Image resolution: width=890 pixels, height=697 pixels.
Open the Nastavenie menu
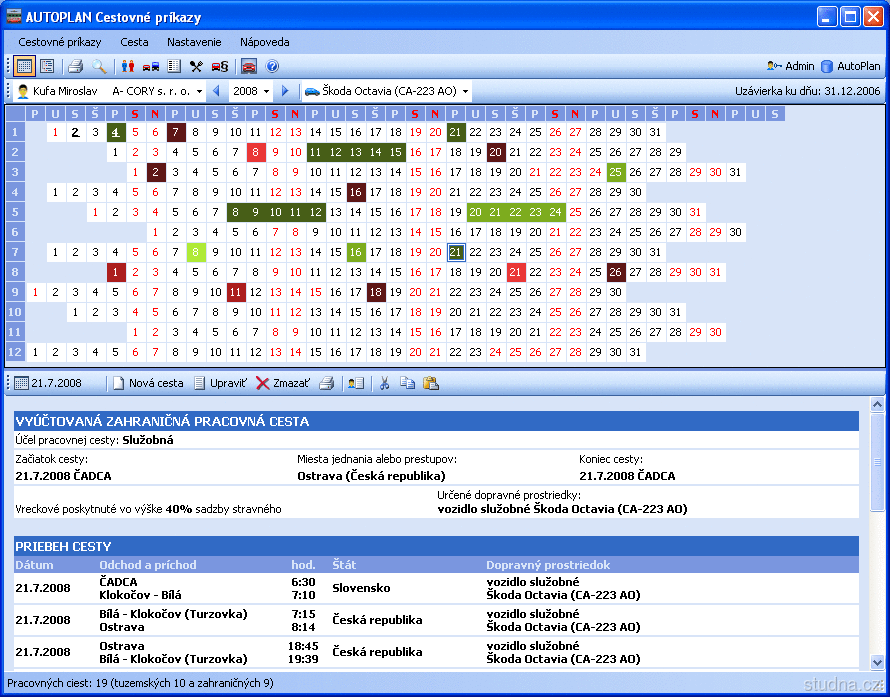click(194, 42)
